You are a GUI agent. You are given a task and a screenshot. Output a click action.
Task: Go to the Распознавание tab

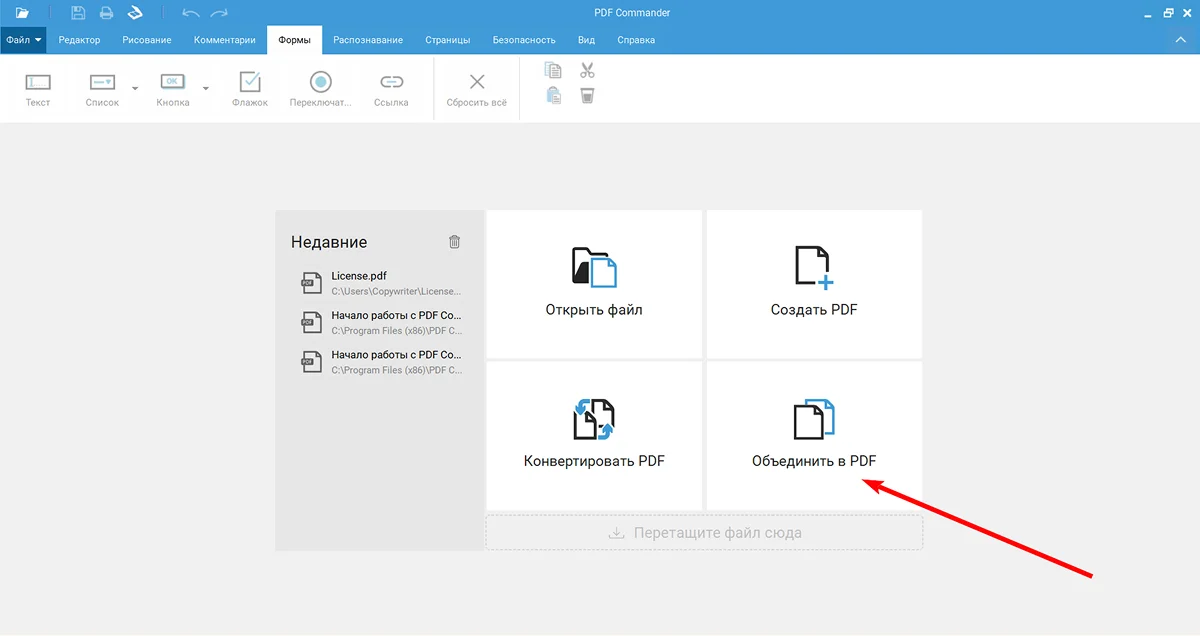(x=368, y=40)
